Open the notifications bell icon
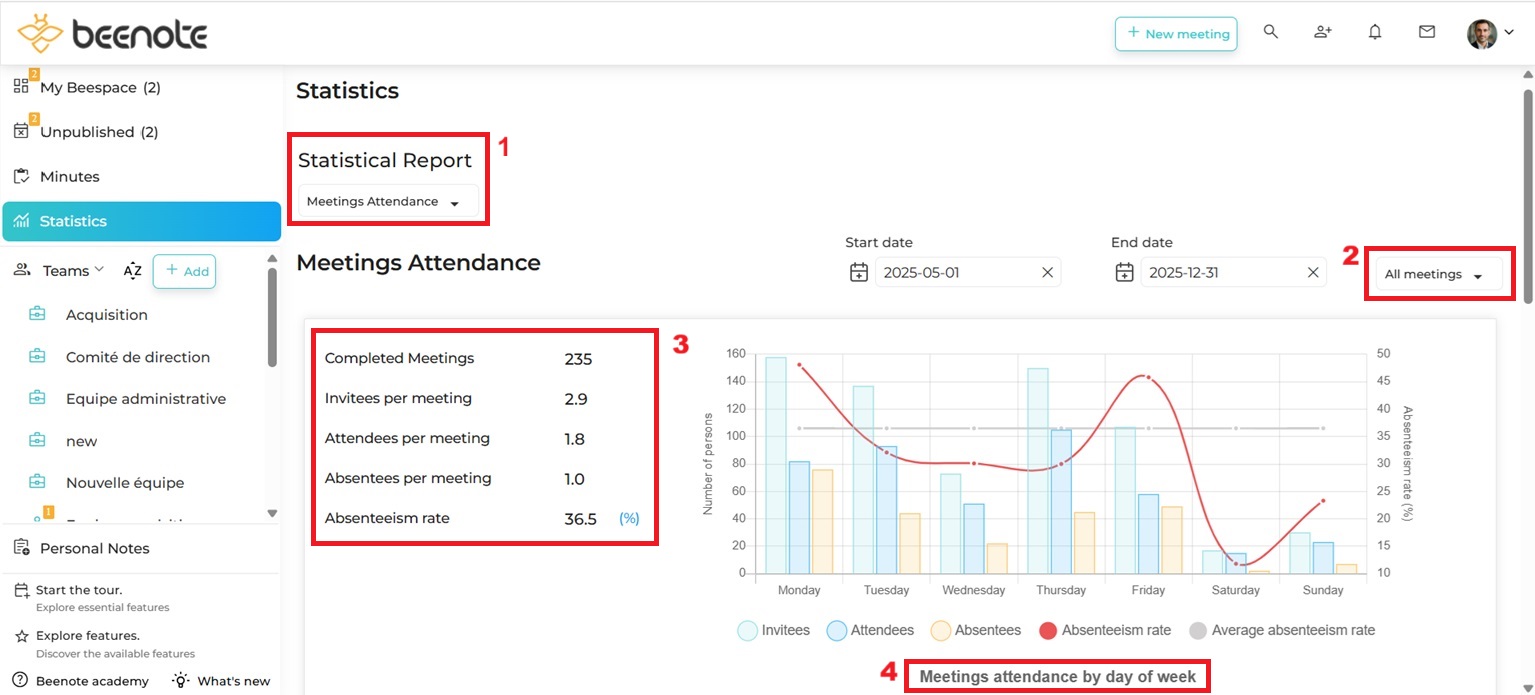Image resolution: width=1535 pixels, height=695 pixels. tap(1374, 31)
